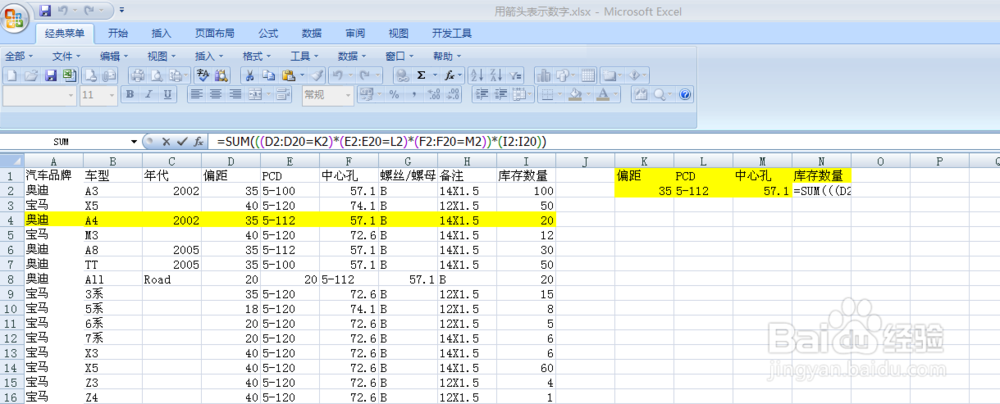Click the AutoSum sigma icon

pyautogui.click(x=421, y=75)
